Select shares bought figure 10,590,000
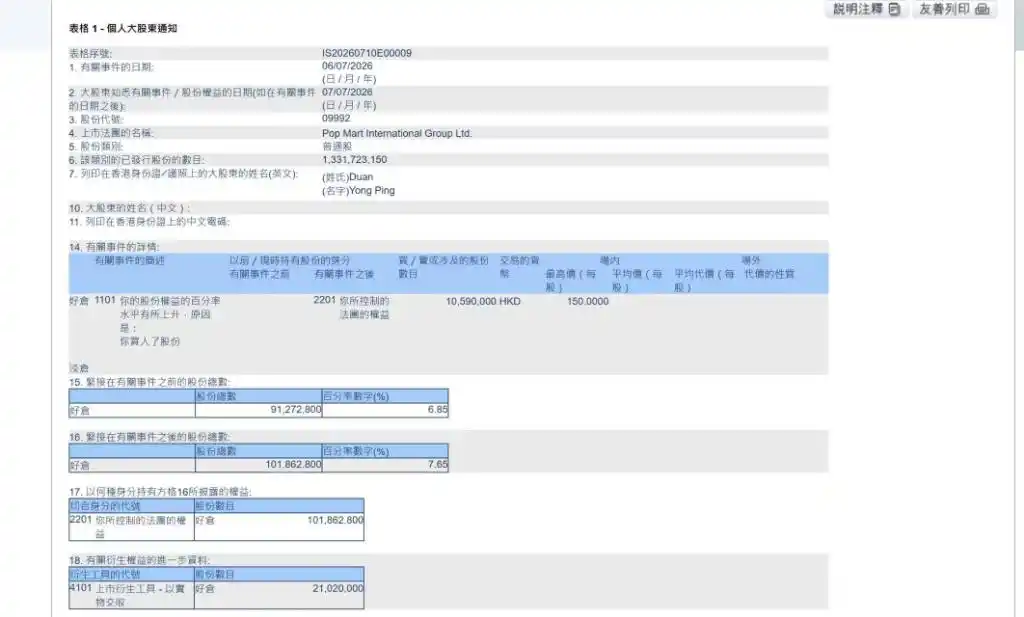 click(x=471, y=301)
